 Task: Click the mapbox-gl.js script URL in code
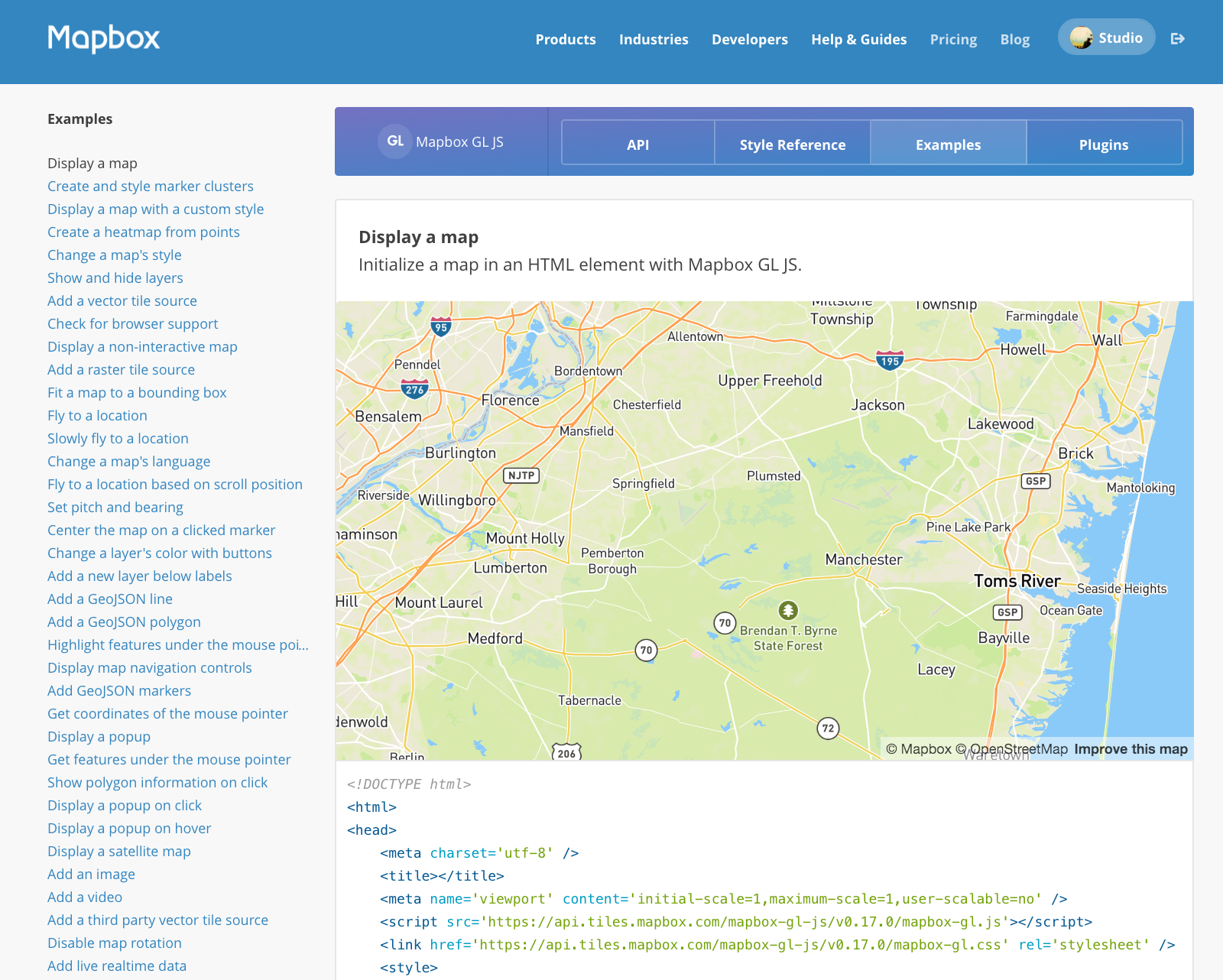coord(743,922)
